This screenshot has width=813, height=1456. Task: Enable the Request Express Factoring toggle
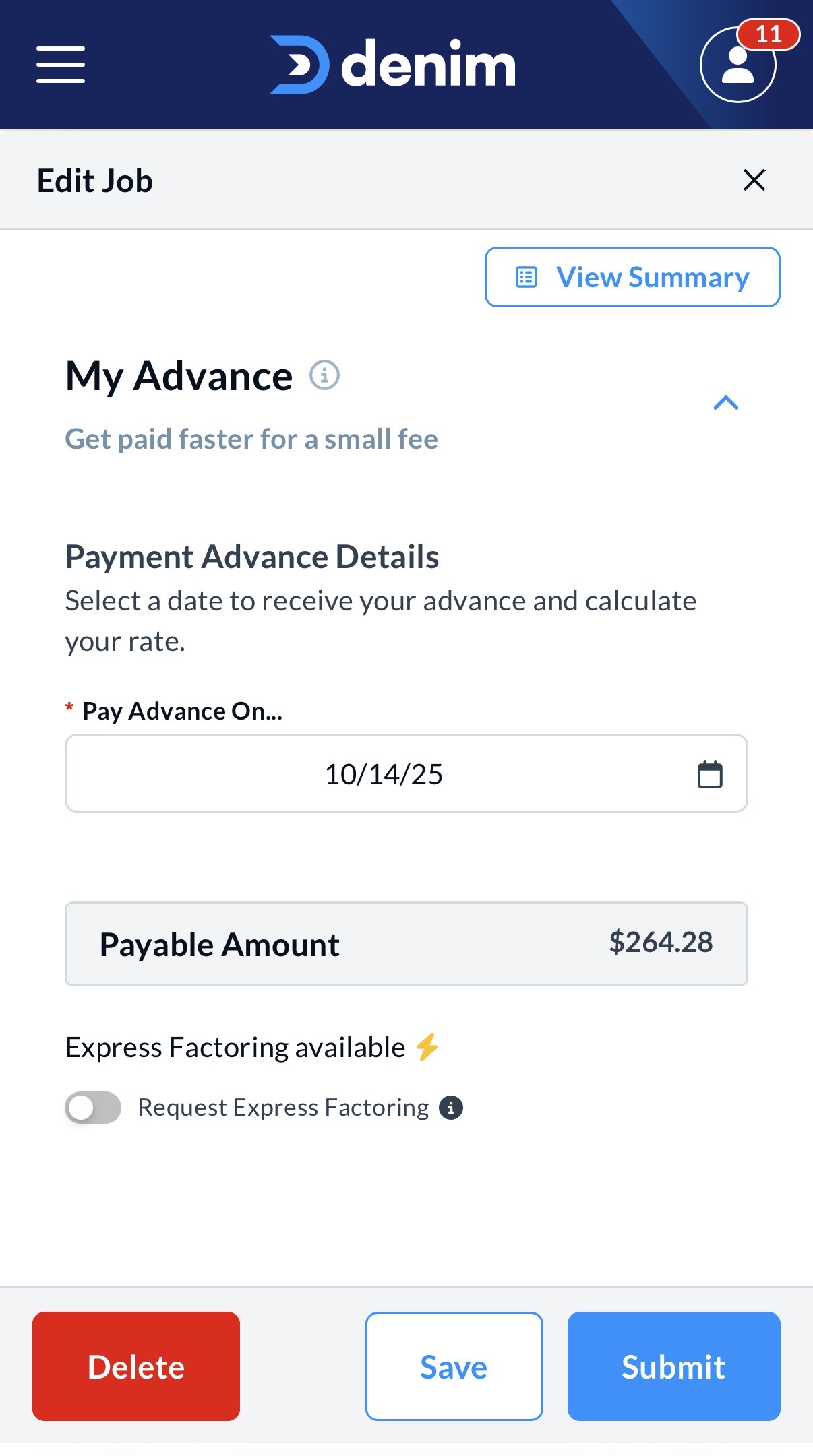93,1108
